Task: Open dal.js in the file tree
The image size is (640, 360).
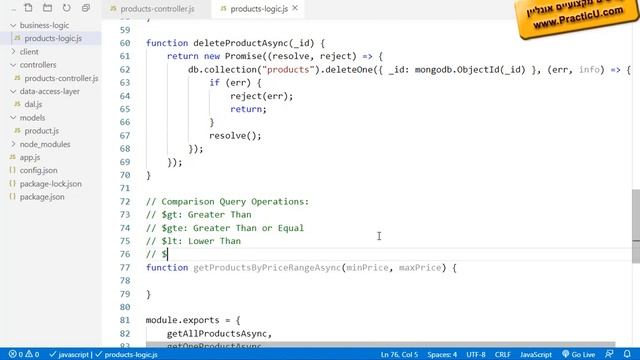Action: (33, 104)
